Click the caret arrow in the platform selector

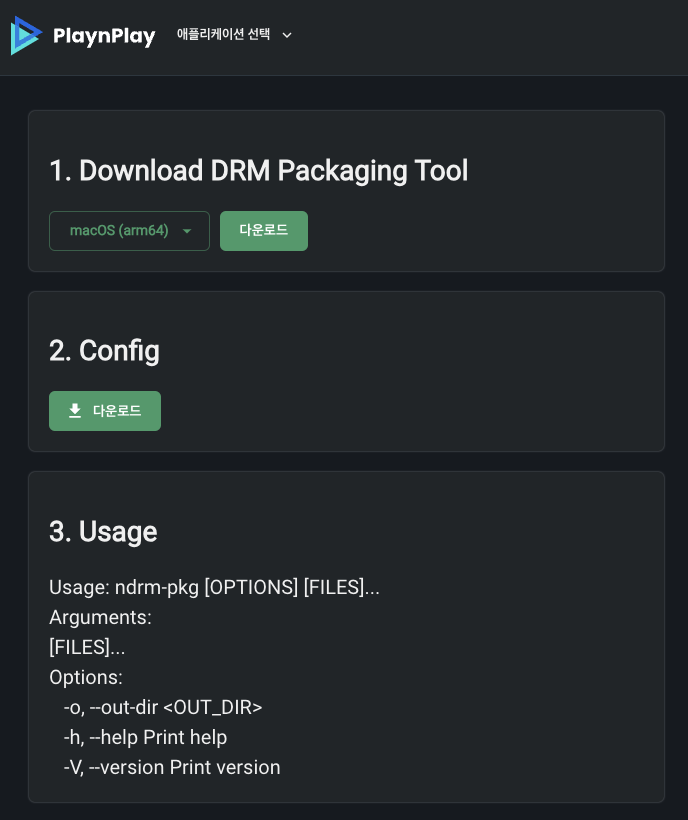tap(187, 231)
